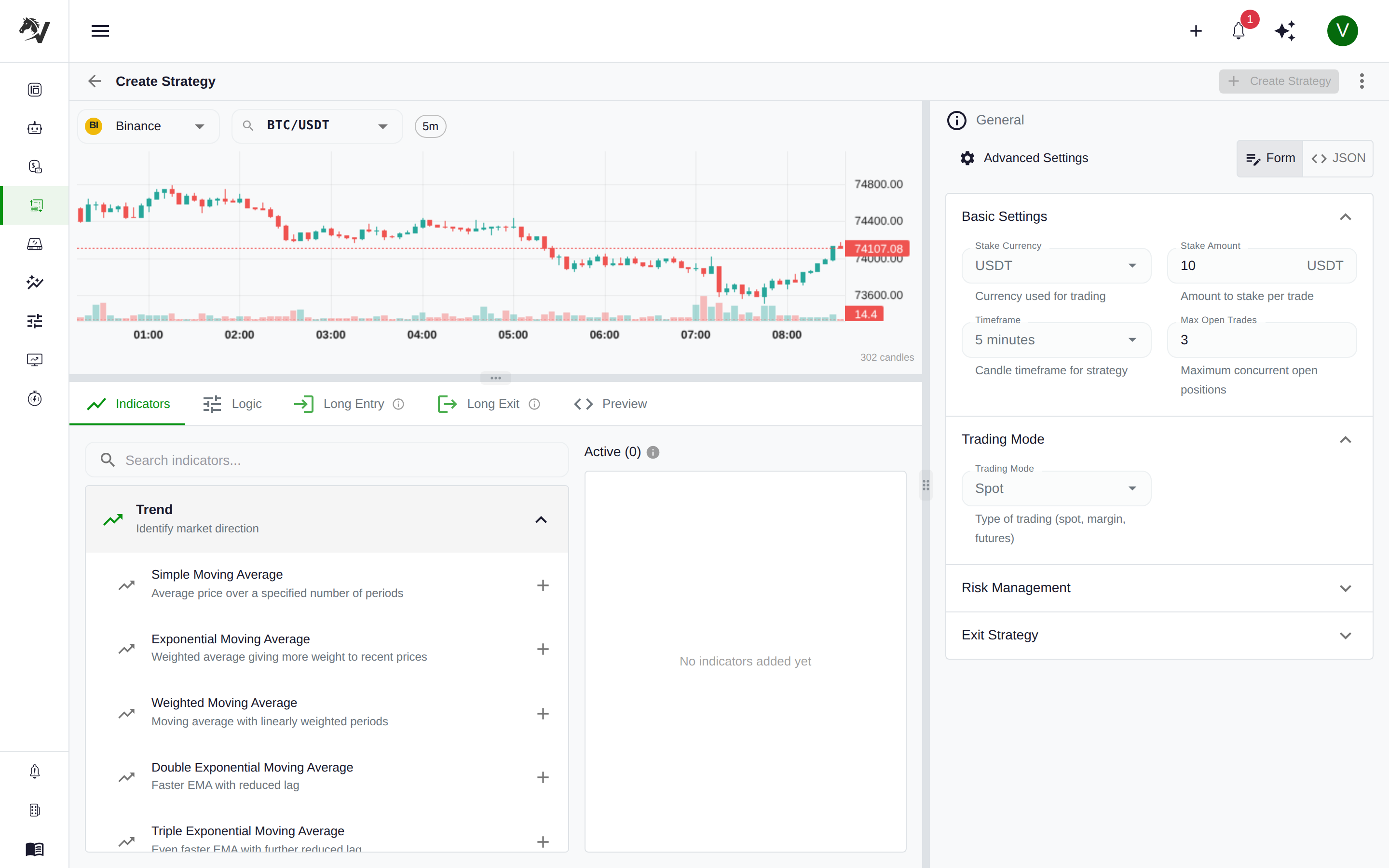Open the Binance exchange dropdown
1389x868 pixels.
coord(148,126)
